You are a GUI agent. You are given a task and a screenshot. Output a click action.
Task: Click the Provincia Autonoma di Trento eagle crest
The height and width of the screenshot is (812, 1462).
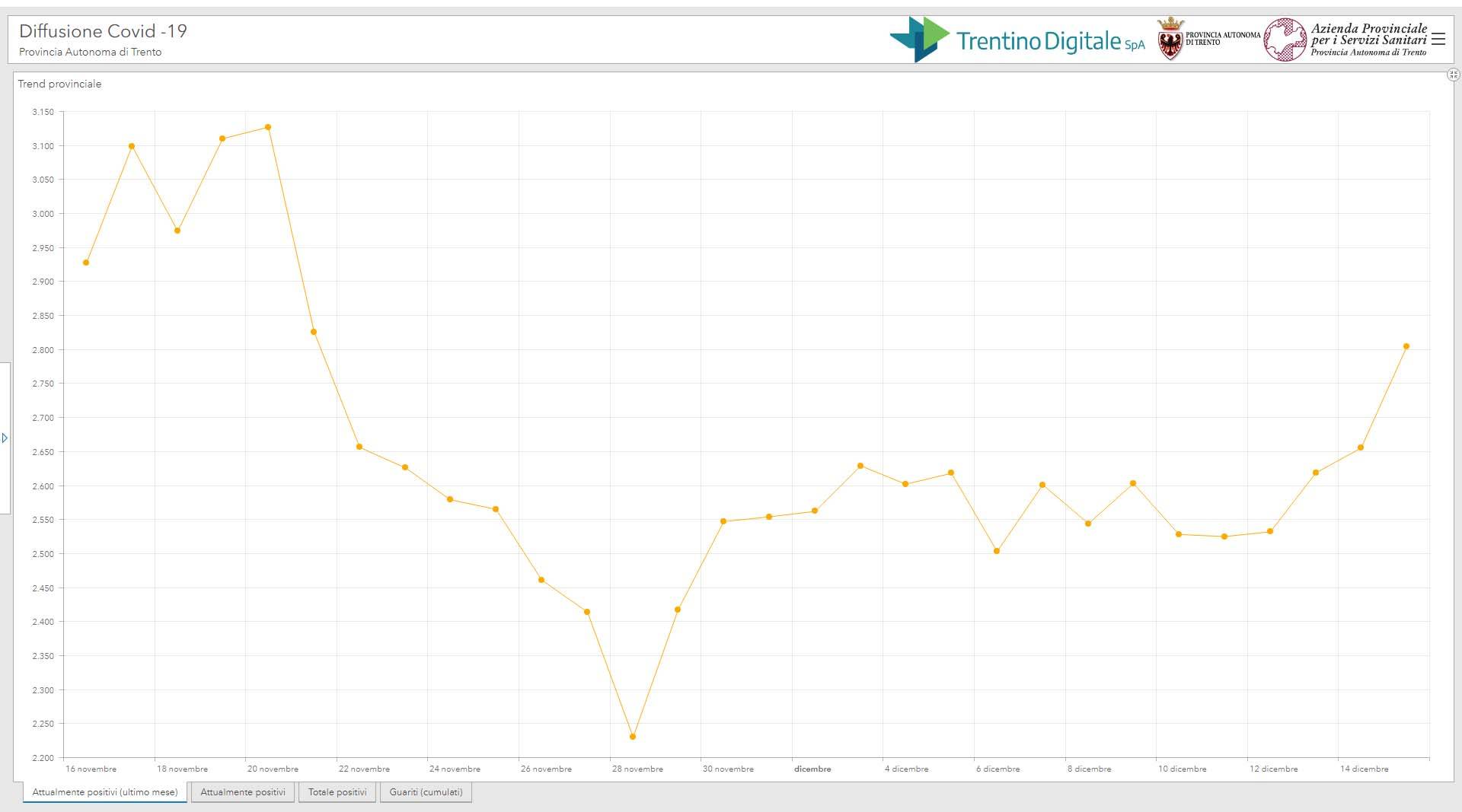pyautogui.click(x=1170, y=39)
